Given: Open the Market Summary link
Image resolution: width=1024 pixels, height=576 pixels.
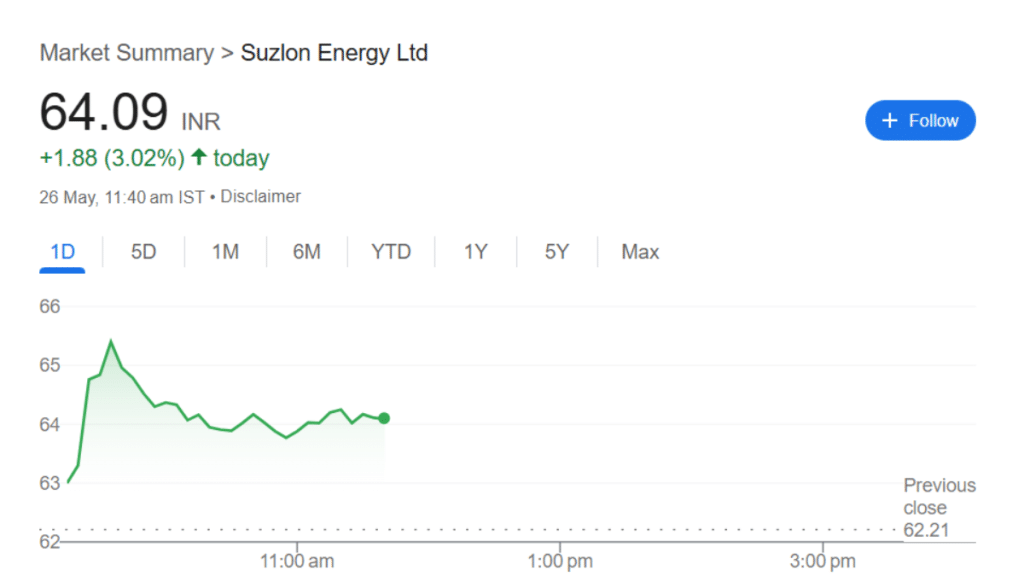Looking at the screenshot, I should (127, 53).
